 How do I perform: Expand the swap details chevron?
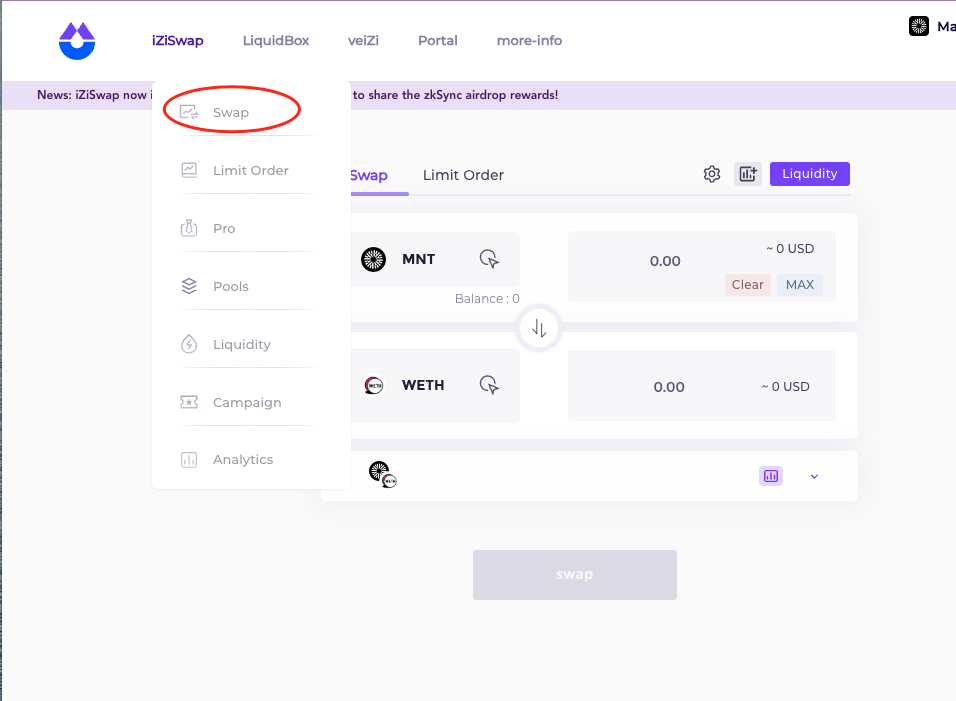click(814, 477)
